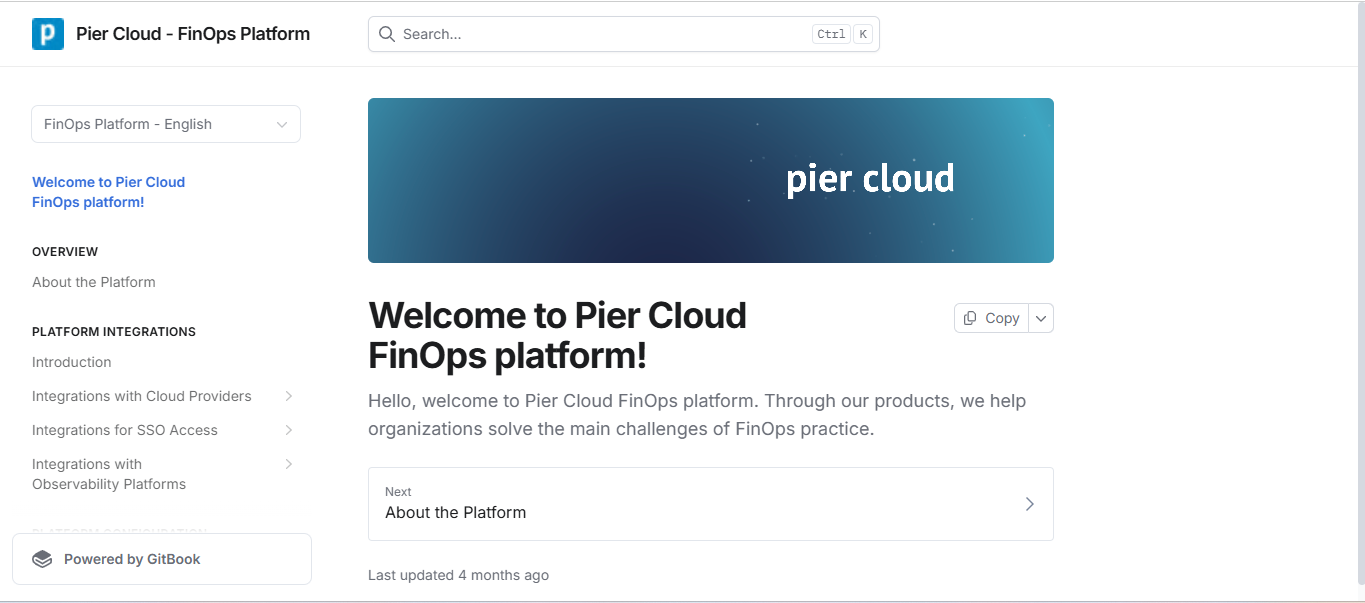Open Integrations with Cloud Providers page

pos(142,396)
